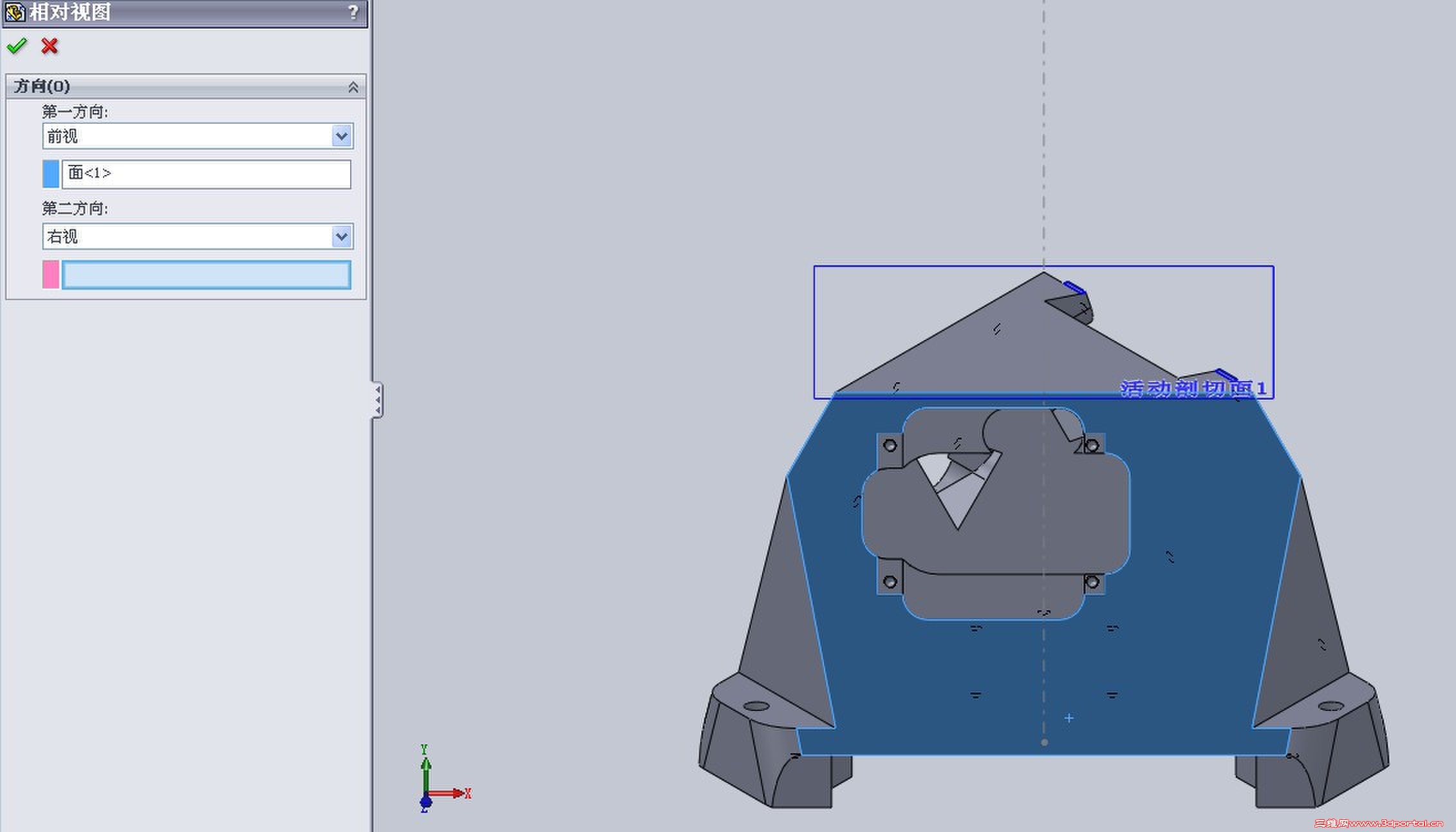The image size is (1456, 832).
Task: Click the 活动剖切面1 section plane label
Action: 1193,388
